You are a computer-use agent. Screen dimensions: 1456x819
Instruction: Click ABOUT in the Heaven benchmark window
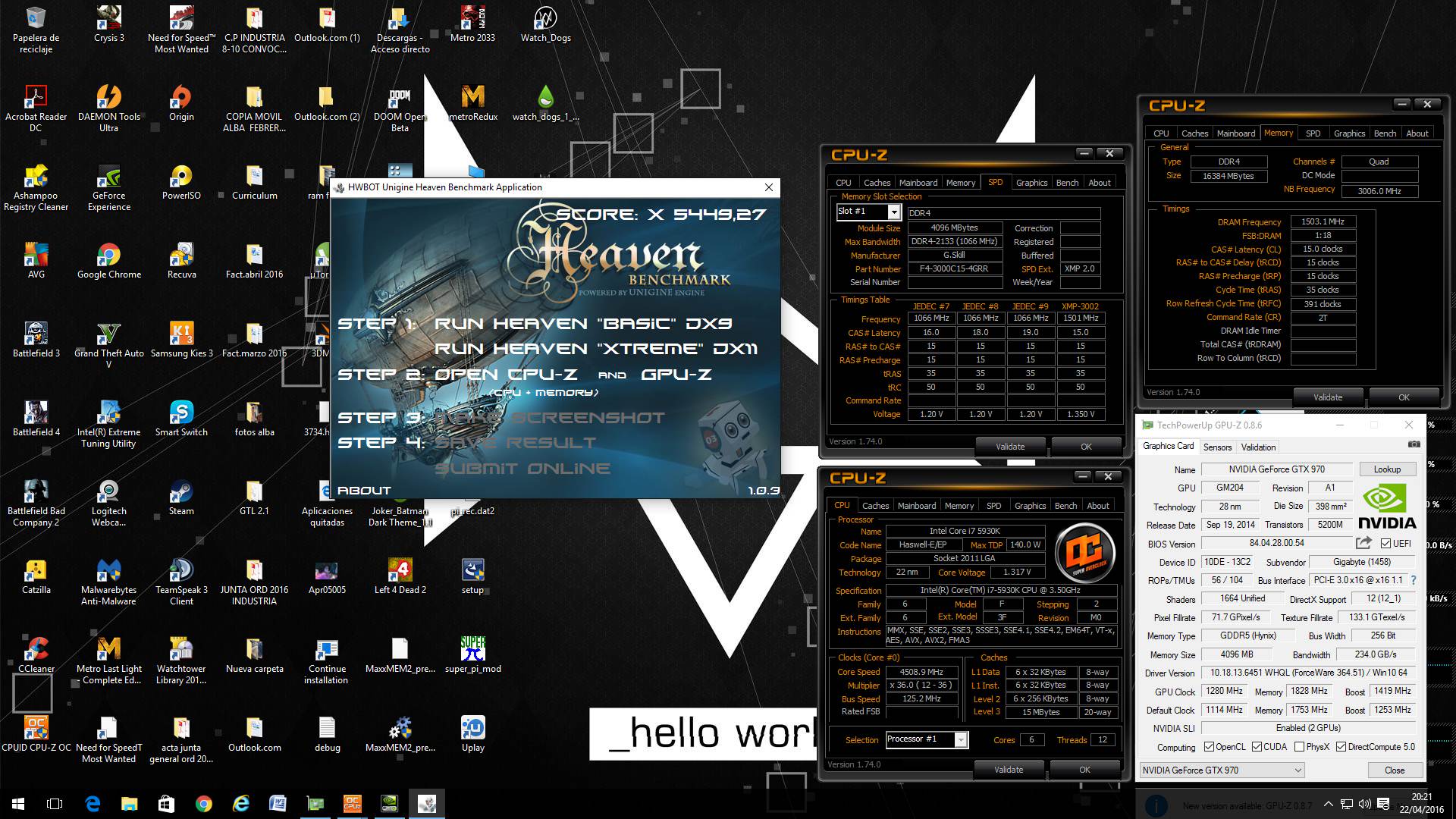[x=364, y=491]
